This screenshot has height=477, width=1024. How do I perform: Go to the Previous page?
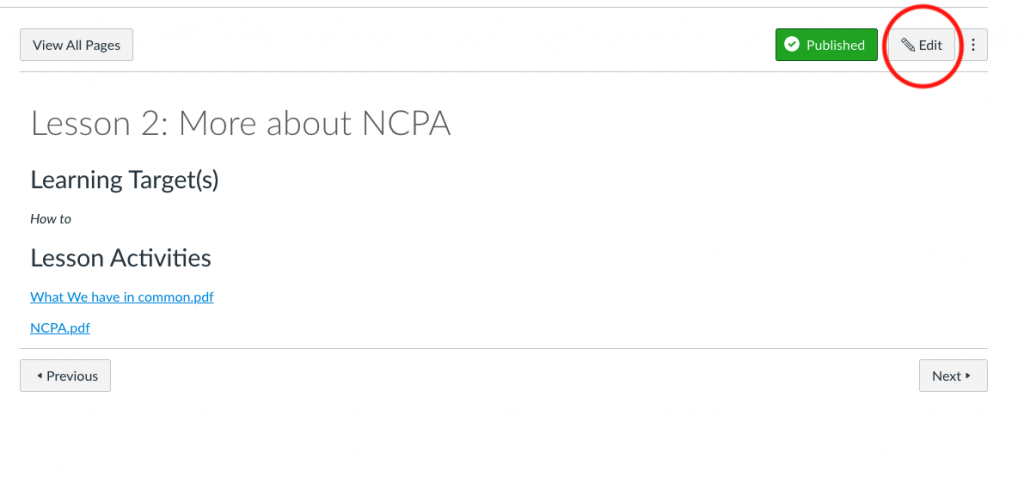pos(65,376)
